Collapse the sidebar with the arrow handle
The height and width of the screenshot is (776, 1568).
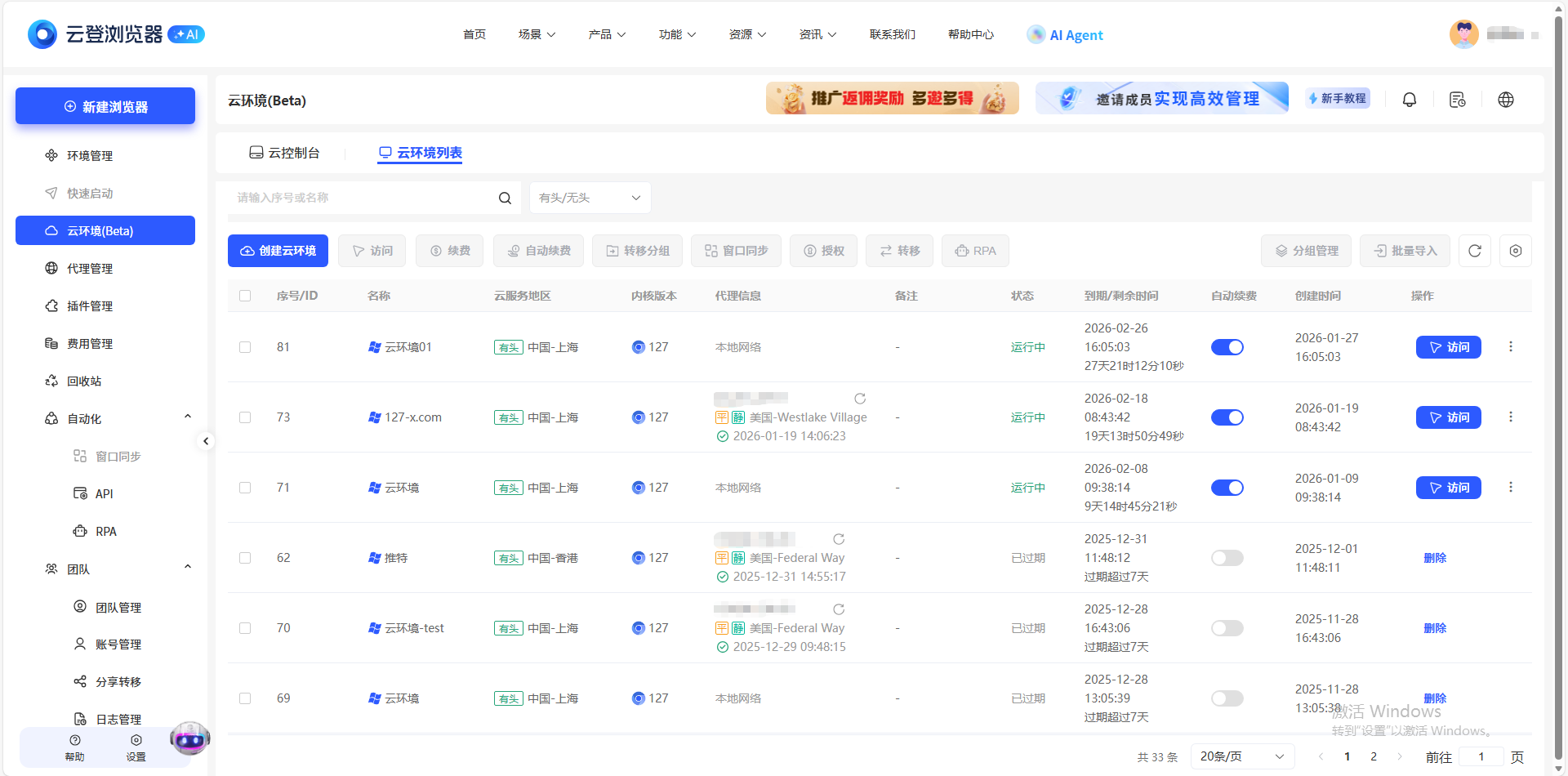207,440
